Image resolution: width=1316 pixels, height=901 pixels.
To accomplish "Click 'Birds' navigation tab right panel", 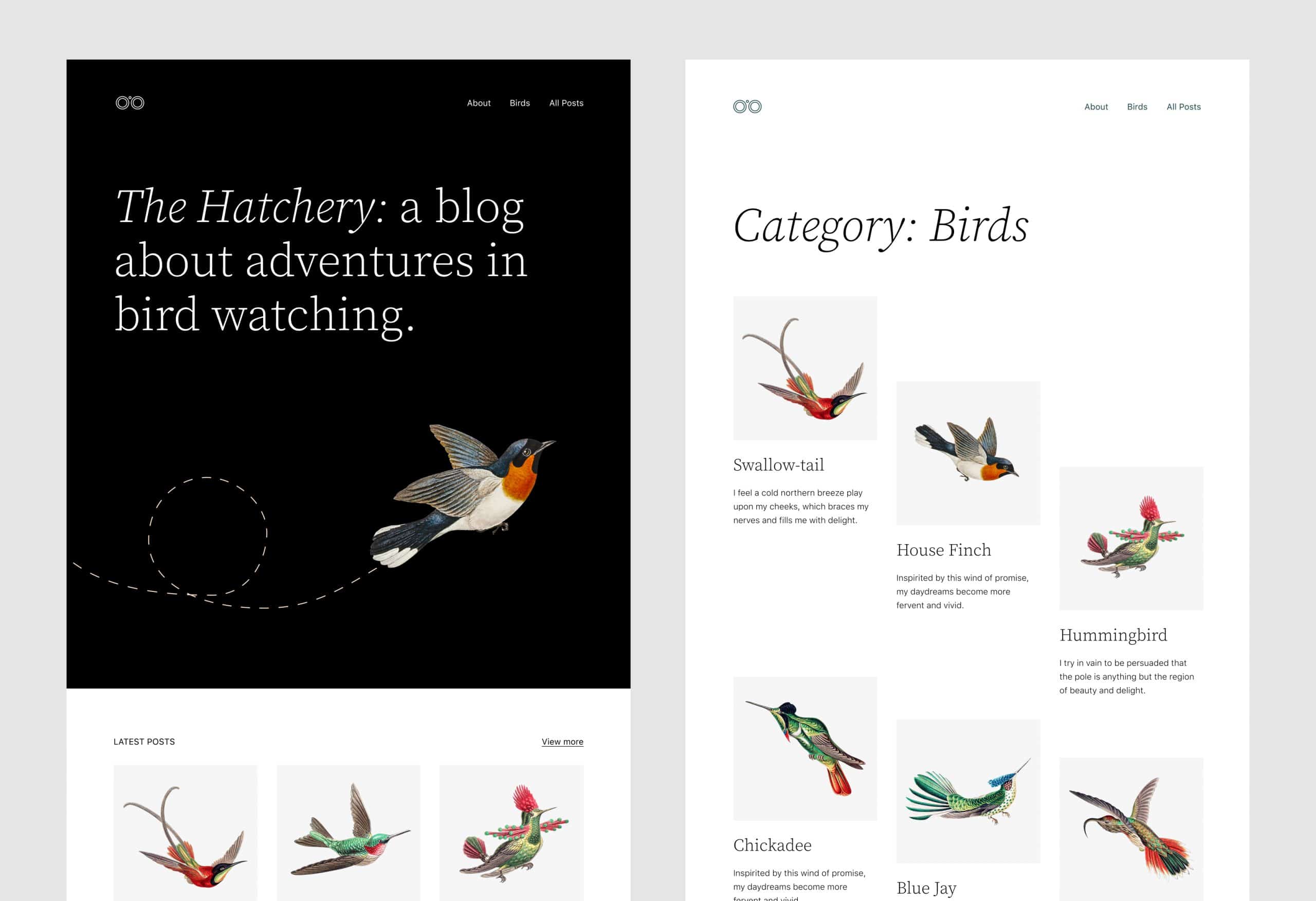I will (x=1137, y=107).
